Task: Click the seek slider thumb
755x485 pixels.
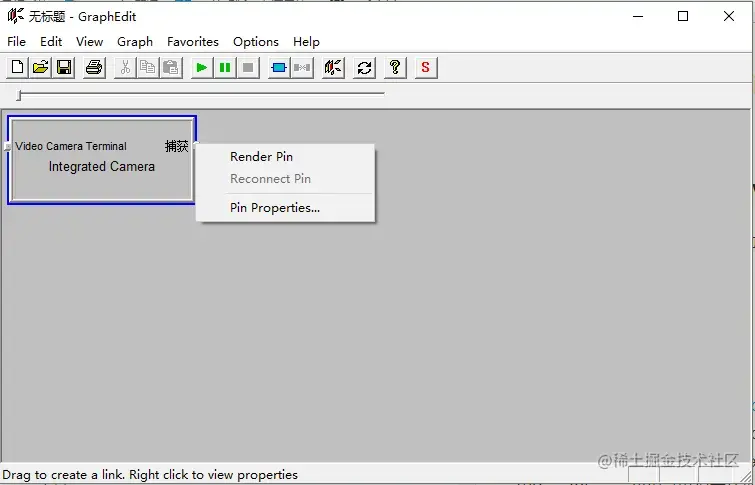Action: tap(19, 95)
